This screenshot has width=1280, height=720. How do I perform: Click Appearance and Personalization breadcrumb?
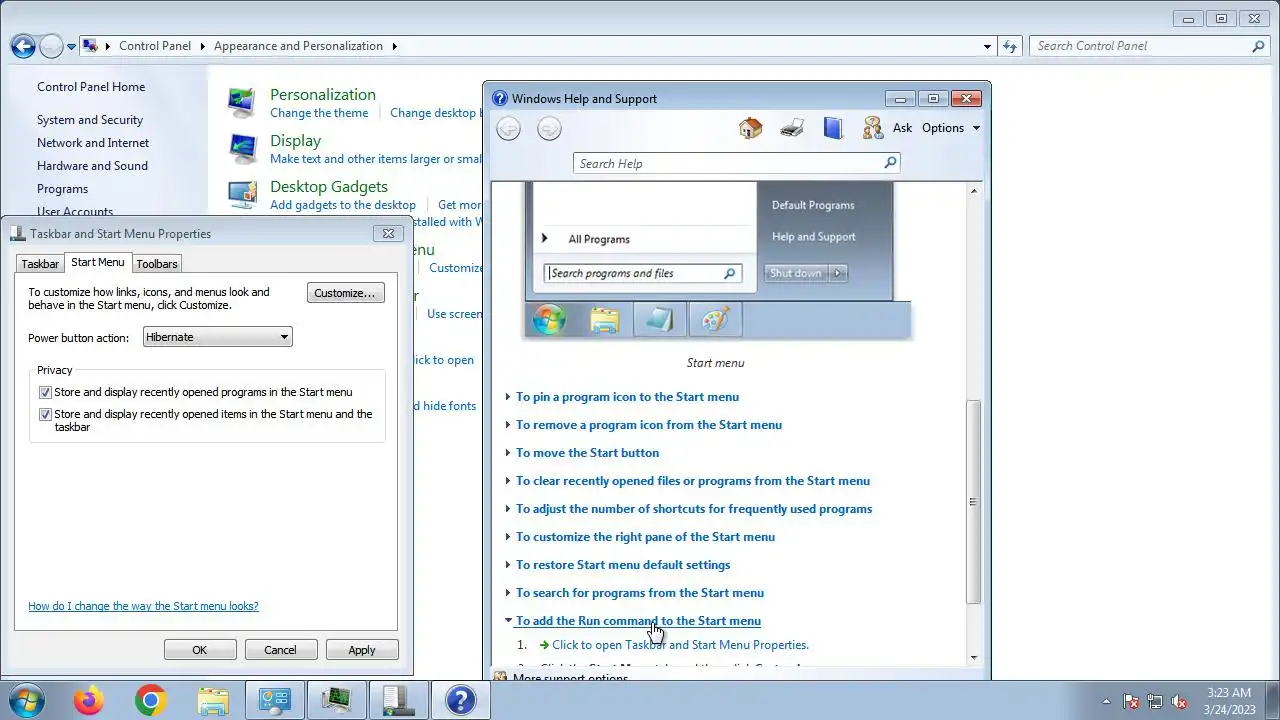point(298,46)
